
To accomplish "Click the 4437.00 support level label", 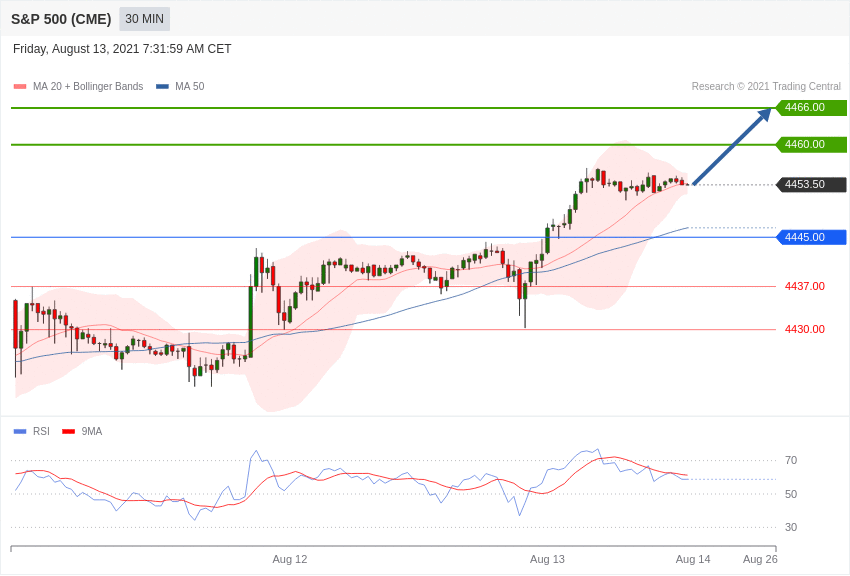I will [804, 286].
